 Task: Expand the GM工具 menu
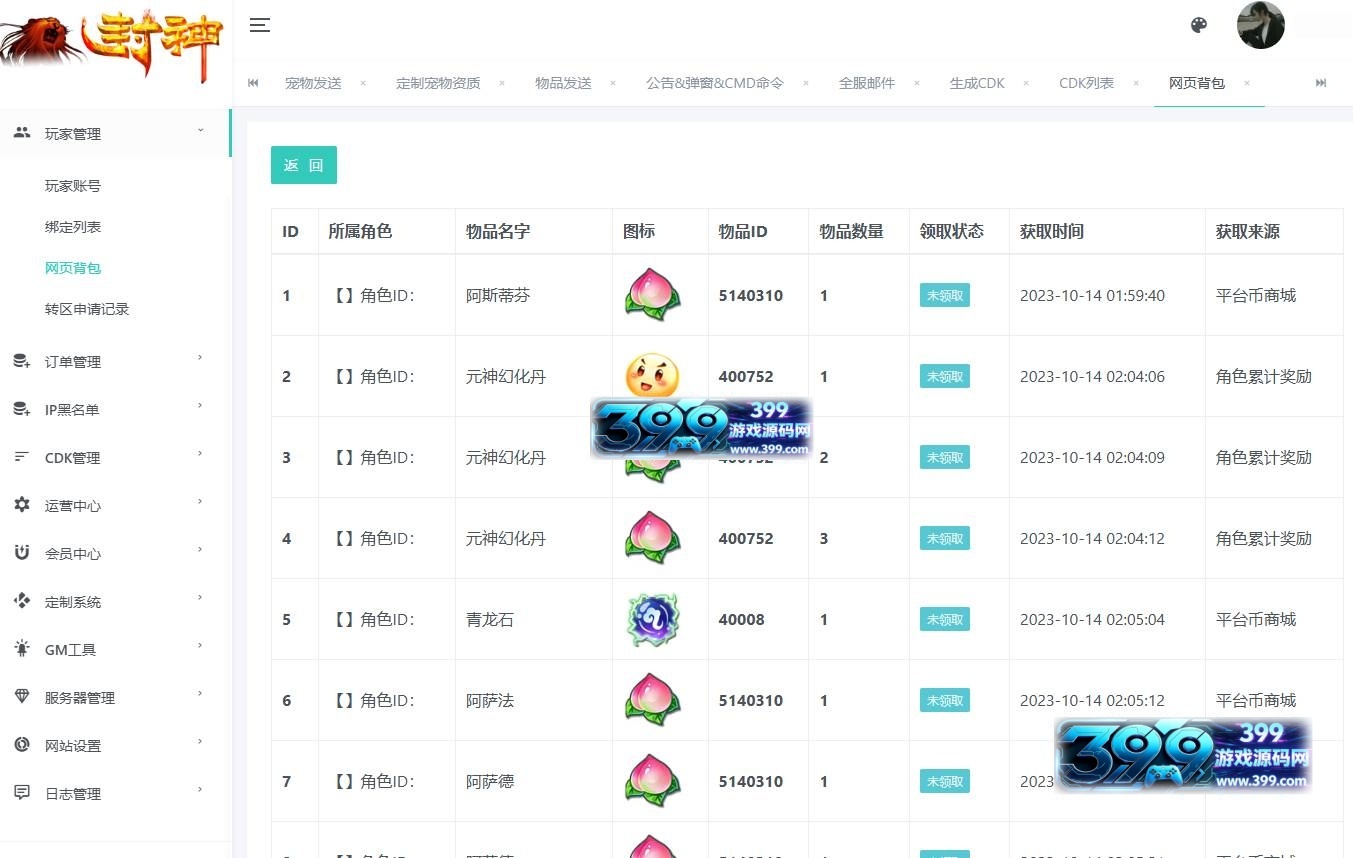[200, 645]
